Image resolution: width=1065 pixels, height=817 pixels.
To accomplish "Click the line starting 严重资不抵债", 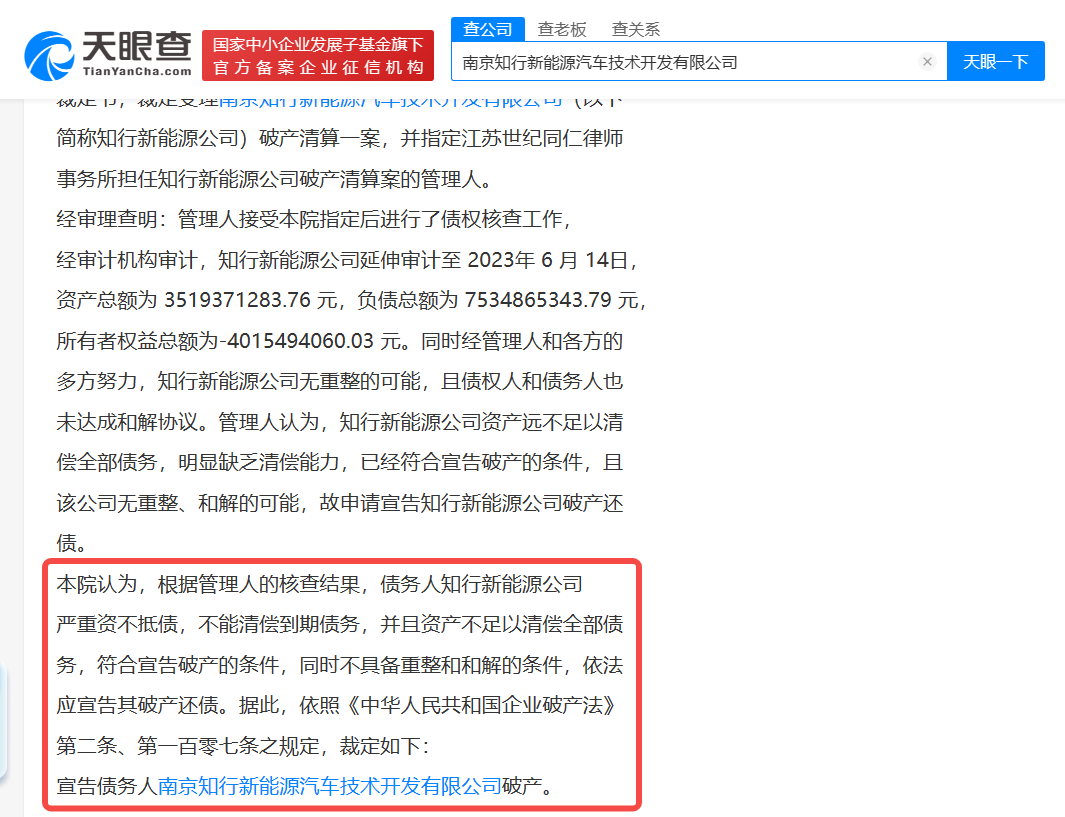I will [x=340, y=624].
